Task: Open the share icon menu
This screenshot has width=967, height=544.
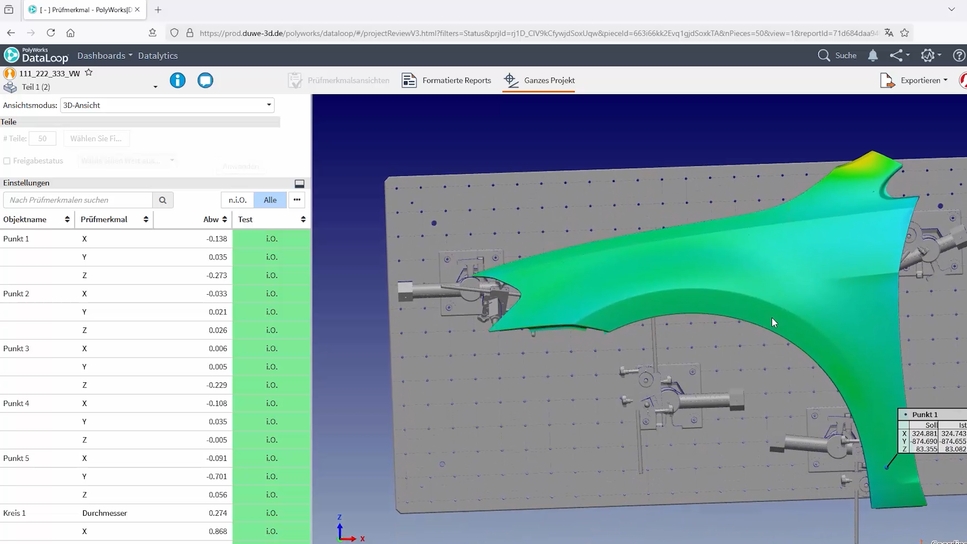Action: [x=897, y=56]
